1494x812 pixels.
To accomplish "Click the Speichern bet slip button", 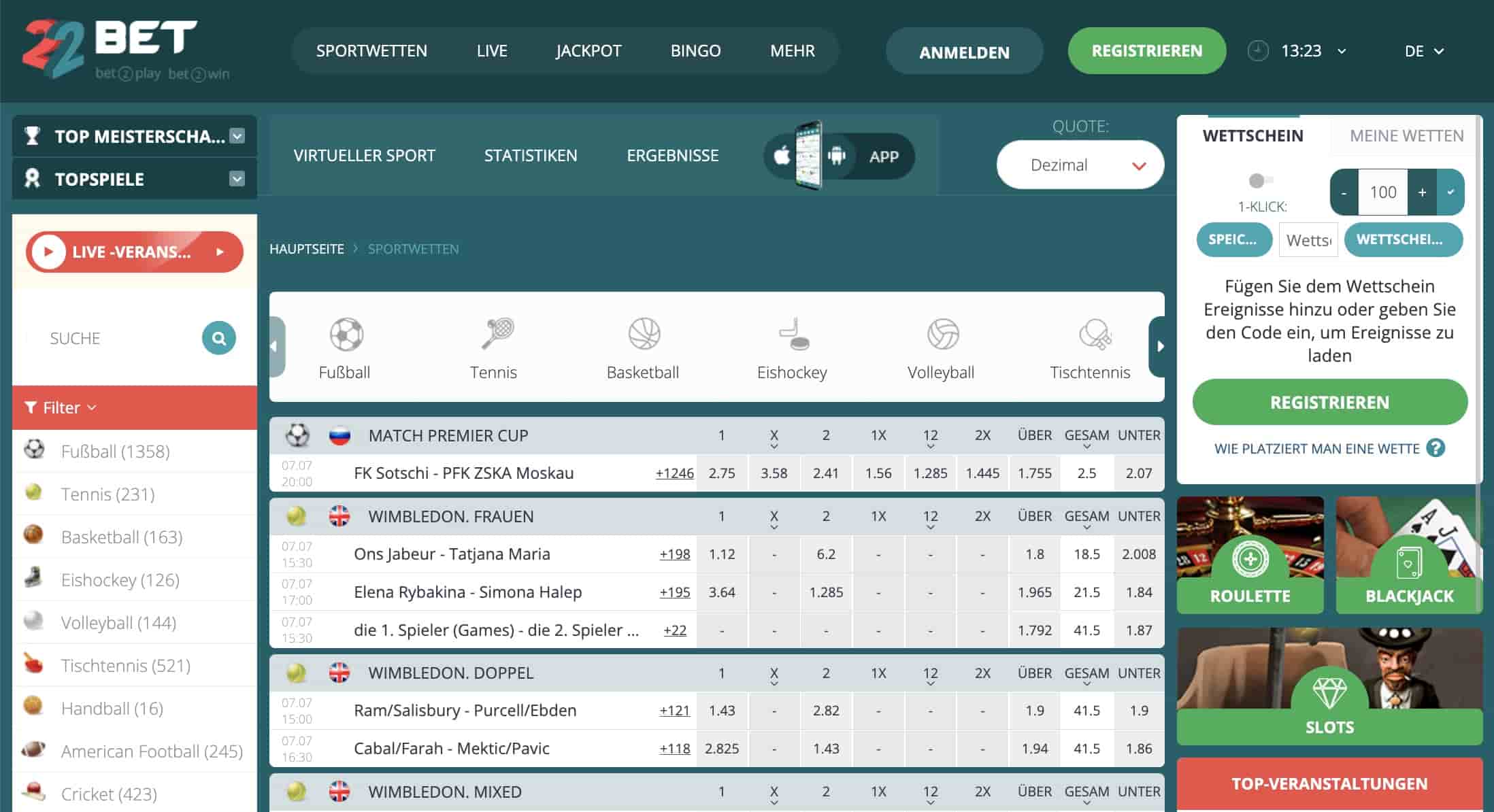I will 1233,239.
